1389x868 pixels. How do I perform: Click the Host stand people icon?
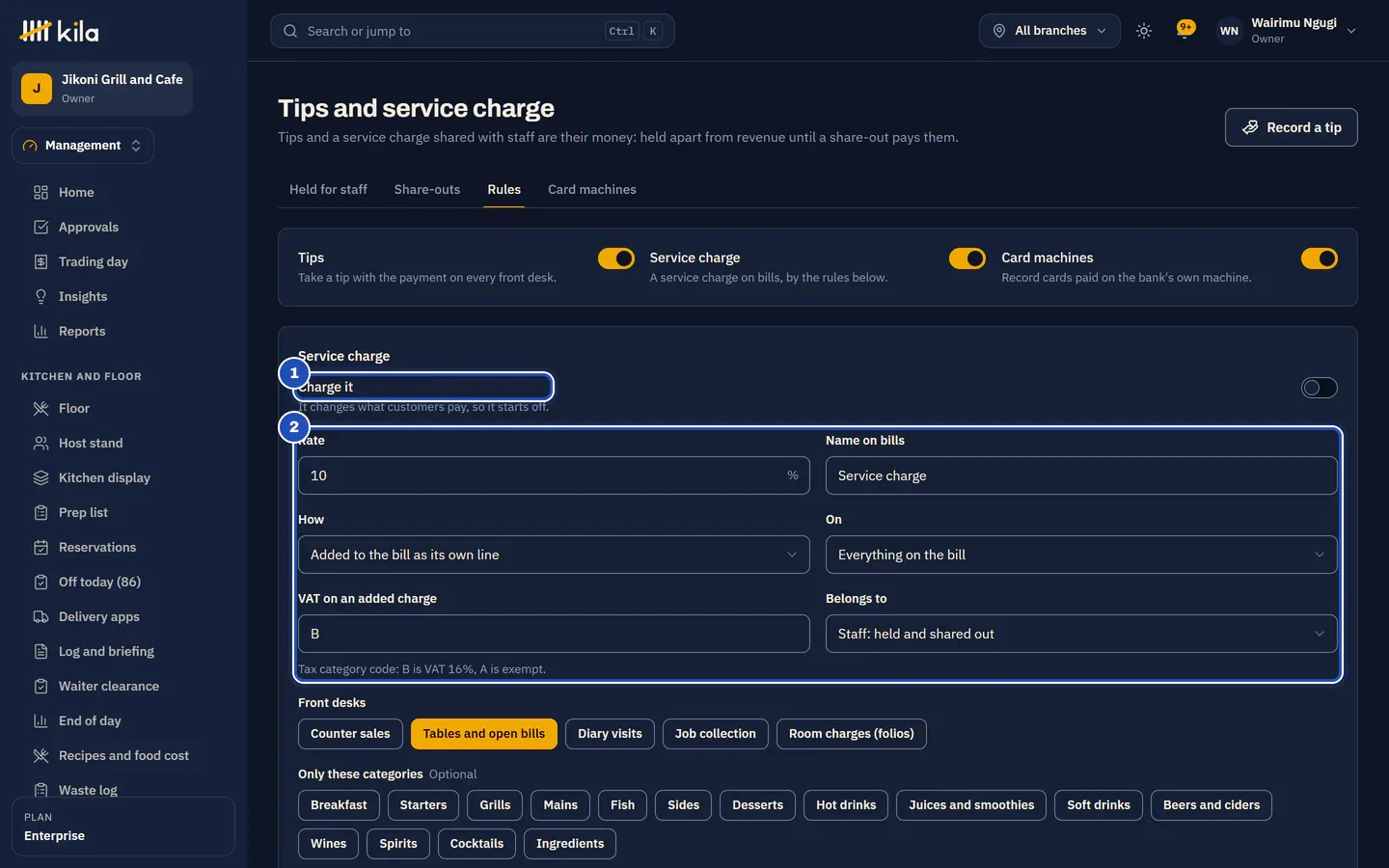41,443
